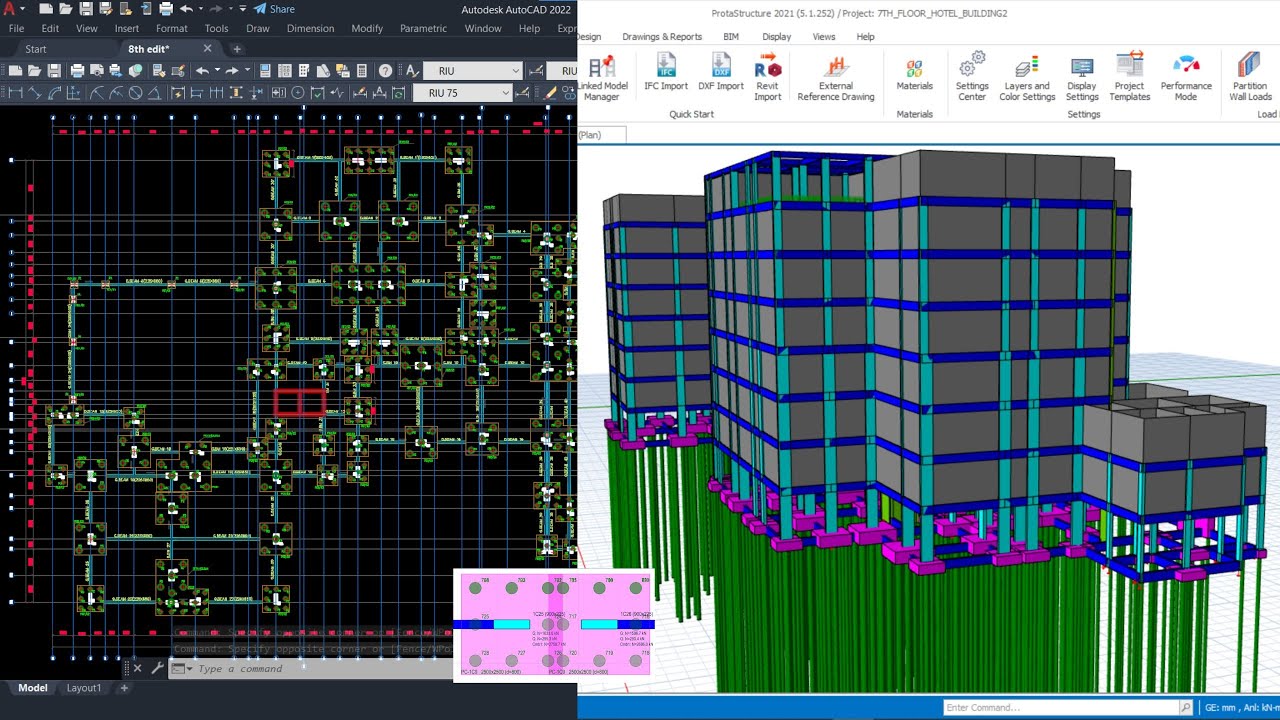
Task: Select the Aligned dimension tool
Action: [x=34, y=93]
